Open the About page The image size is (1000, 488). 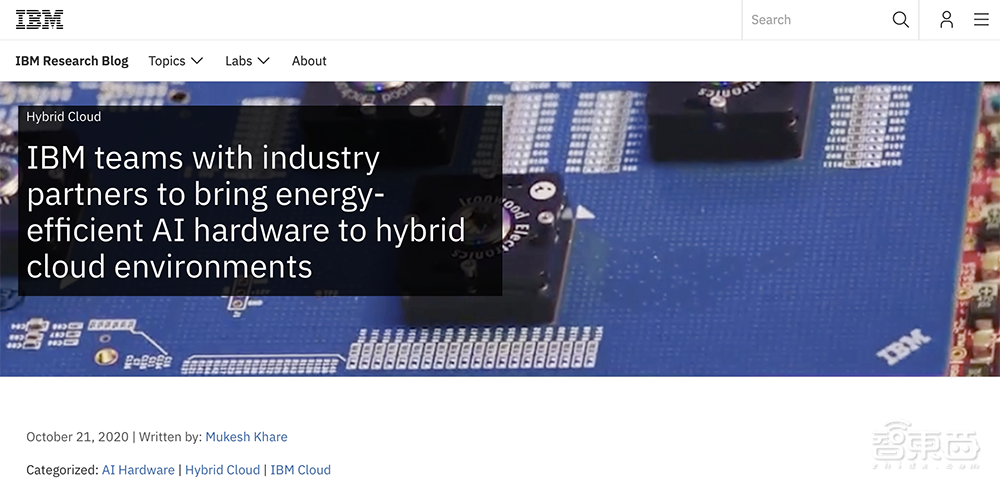click(309, 61)
